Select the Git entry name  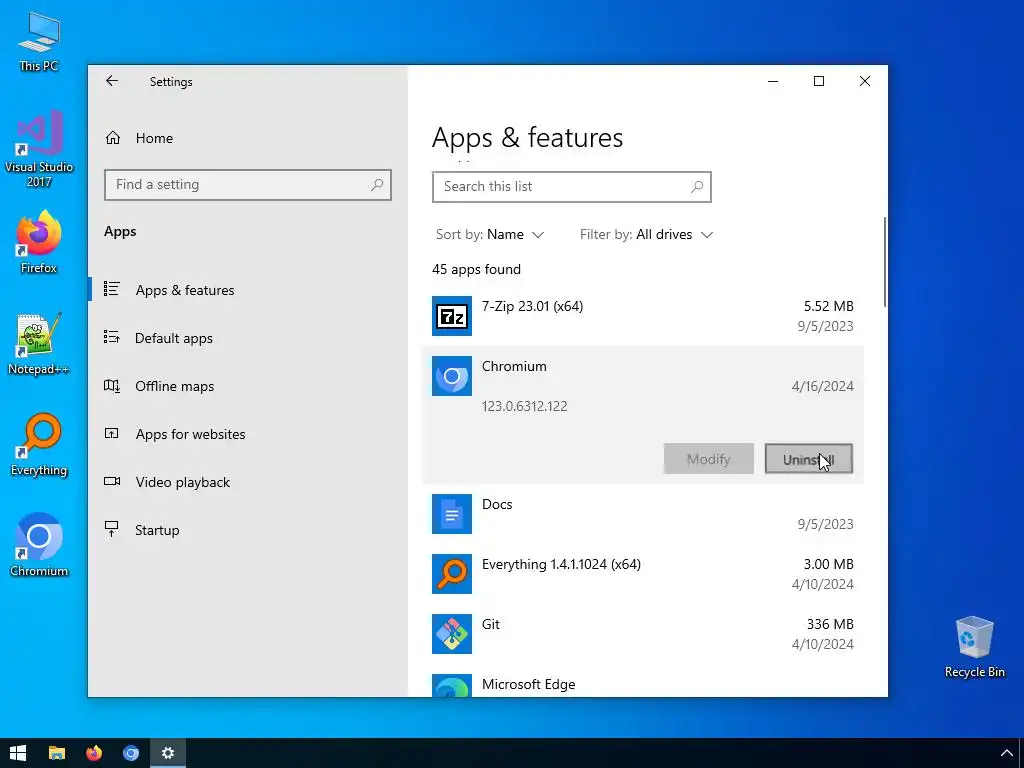point(490,624)
